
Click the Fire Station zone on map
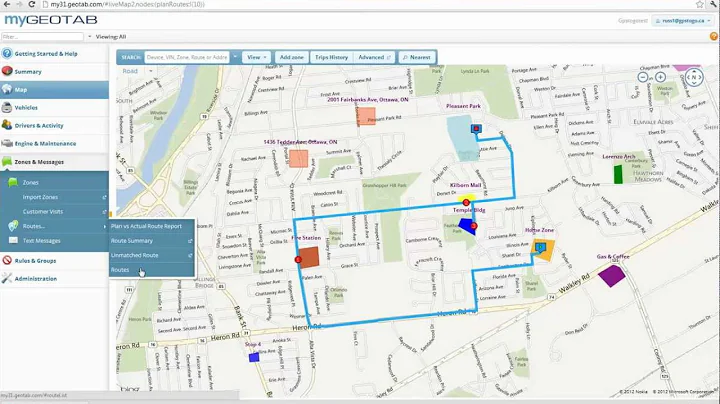click(309, 257)
